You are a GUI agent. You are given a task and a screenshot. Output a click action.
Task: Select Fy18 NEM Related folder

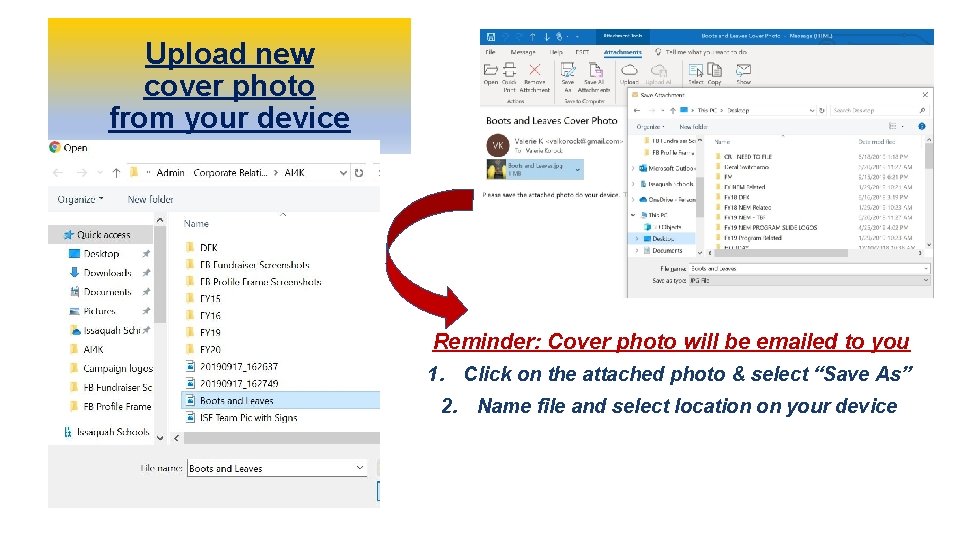click(x=747, y=208)
